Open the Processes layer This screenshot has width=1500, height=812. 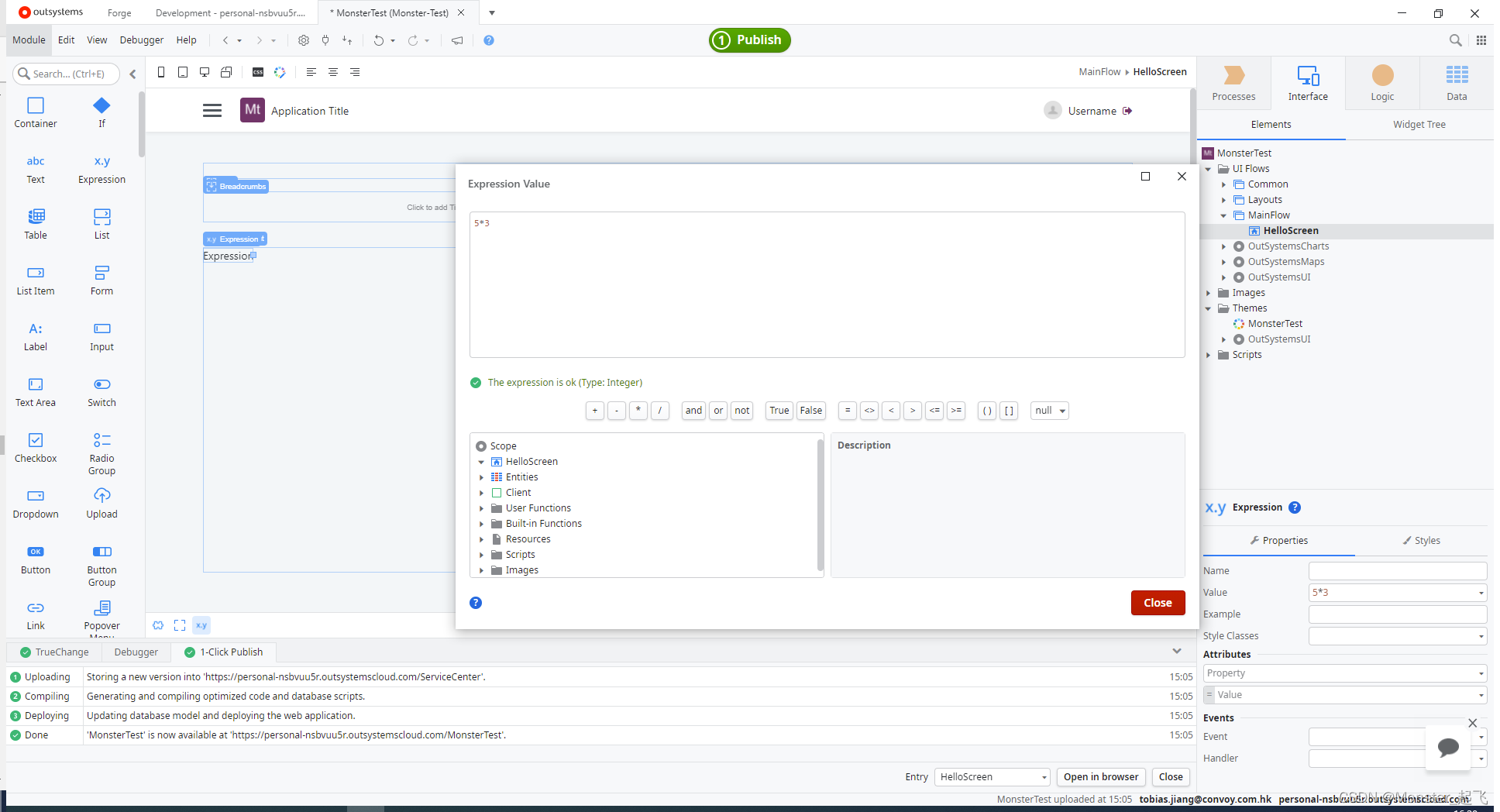(1233, 83)
